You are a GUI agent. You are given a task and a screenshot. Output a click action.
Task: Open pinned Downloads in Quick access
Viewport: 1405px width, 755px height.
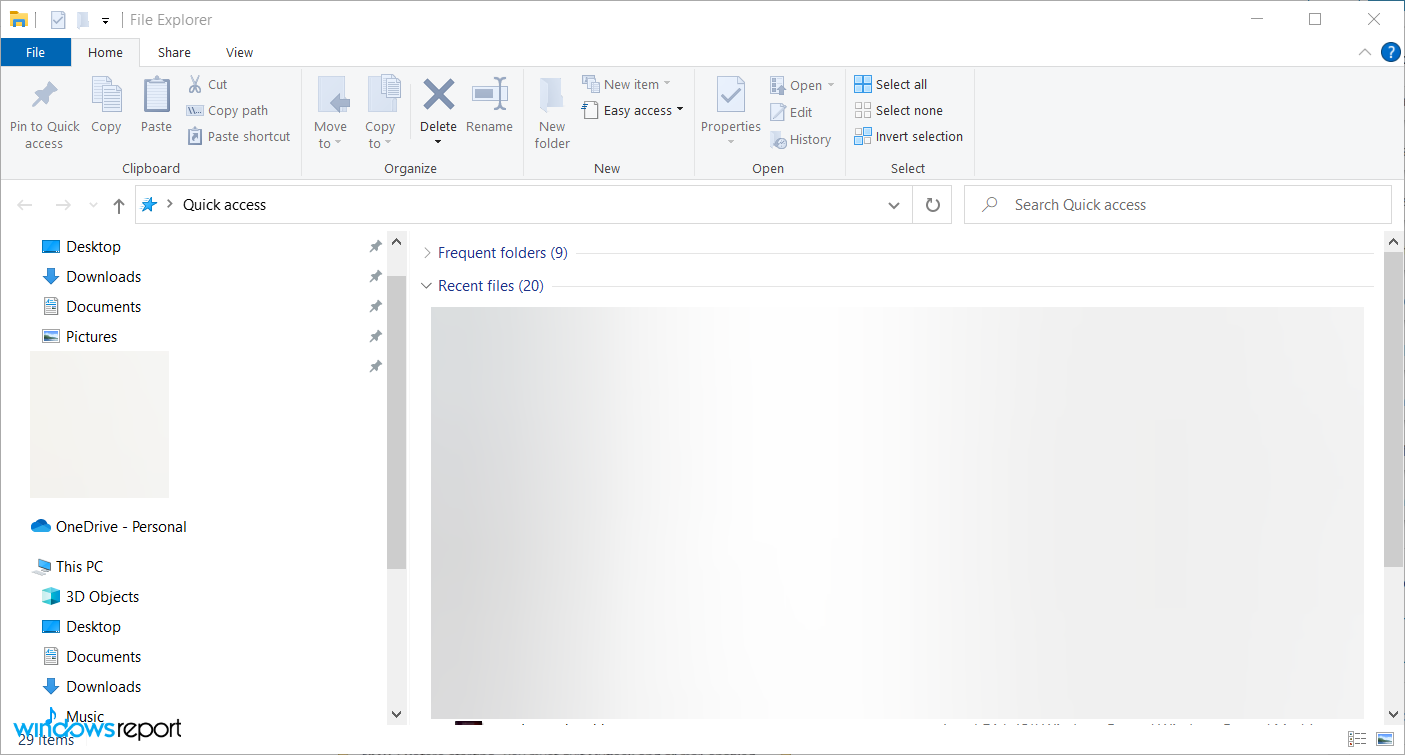pyautogui.click(x=103, y=277)
